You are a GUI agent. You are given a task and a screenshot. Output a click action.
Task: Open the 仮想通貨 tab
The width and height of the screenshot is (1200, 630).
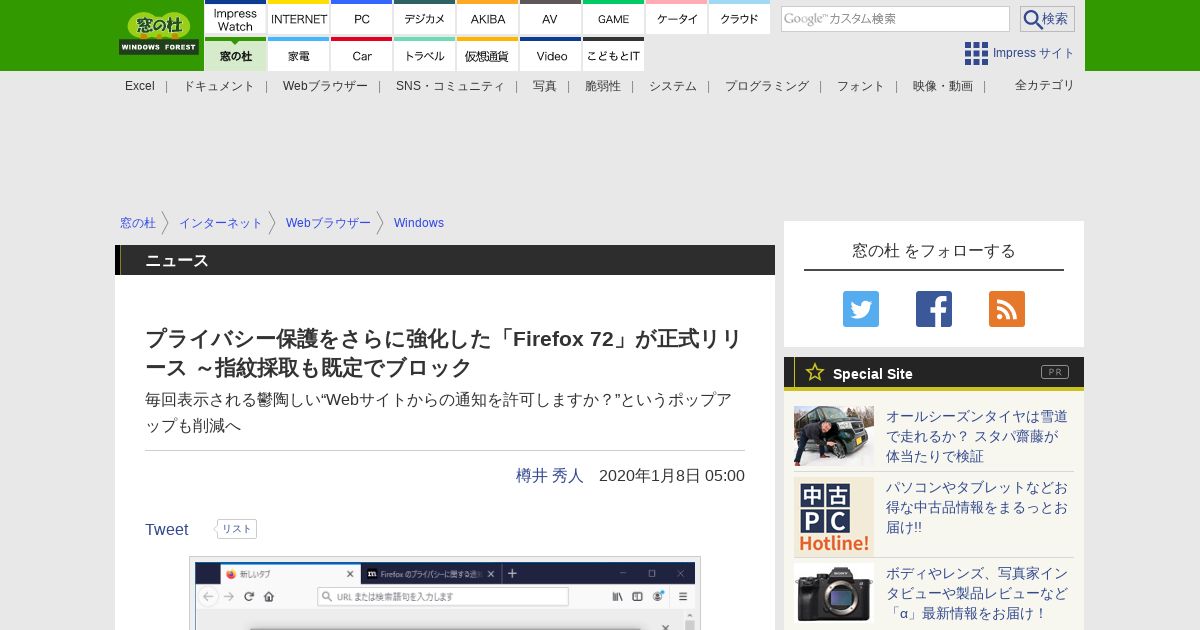(x=488, y=55)
